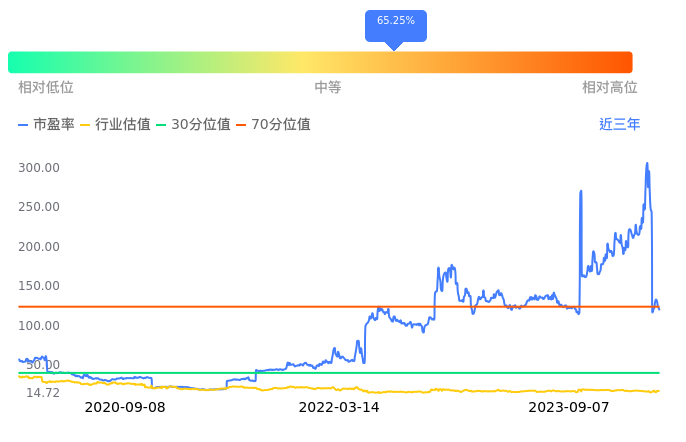Select the 相对高位 label
This screenshot has height=442, width=686.
610,88
